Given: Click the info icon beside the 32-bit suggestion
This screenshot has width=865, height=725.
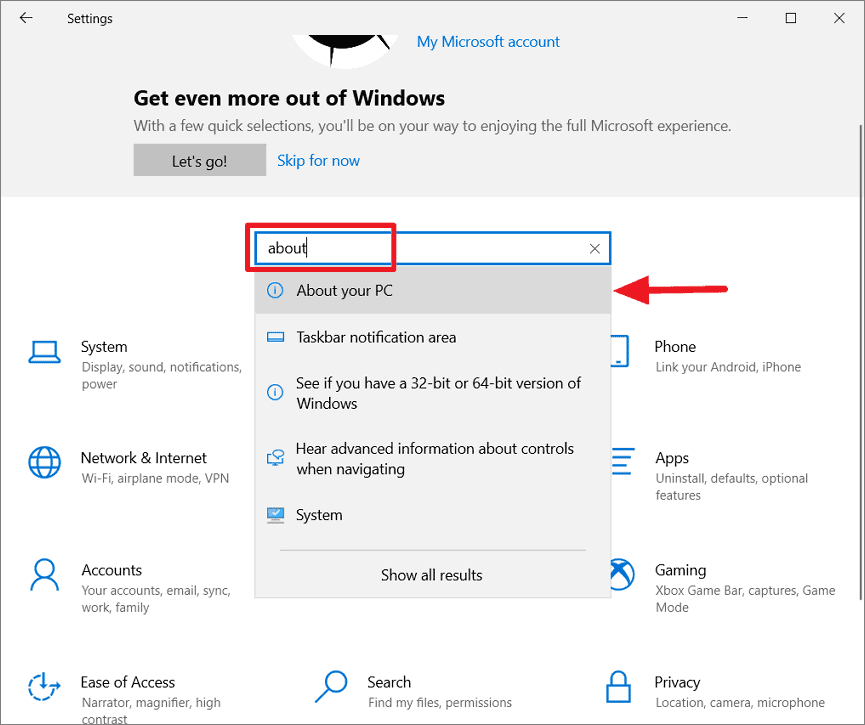Looking at the screenshot, I should [x=275, y=392].
